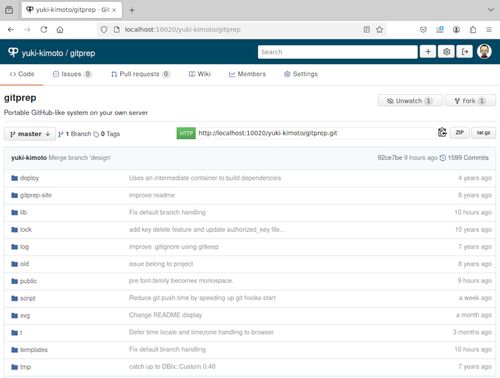Close the gitprep browser tab
The image size is (500, 378).
114,10
